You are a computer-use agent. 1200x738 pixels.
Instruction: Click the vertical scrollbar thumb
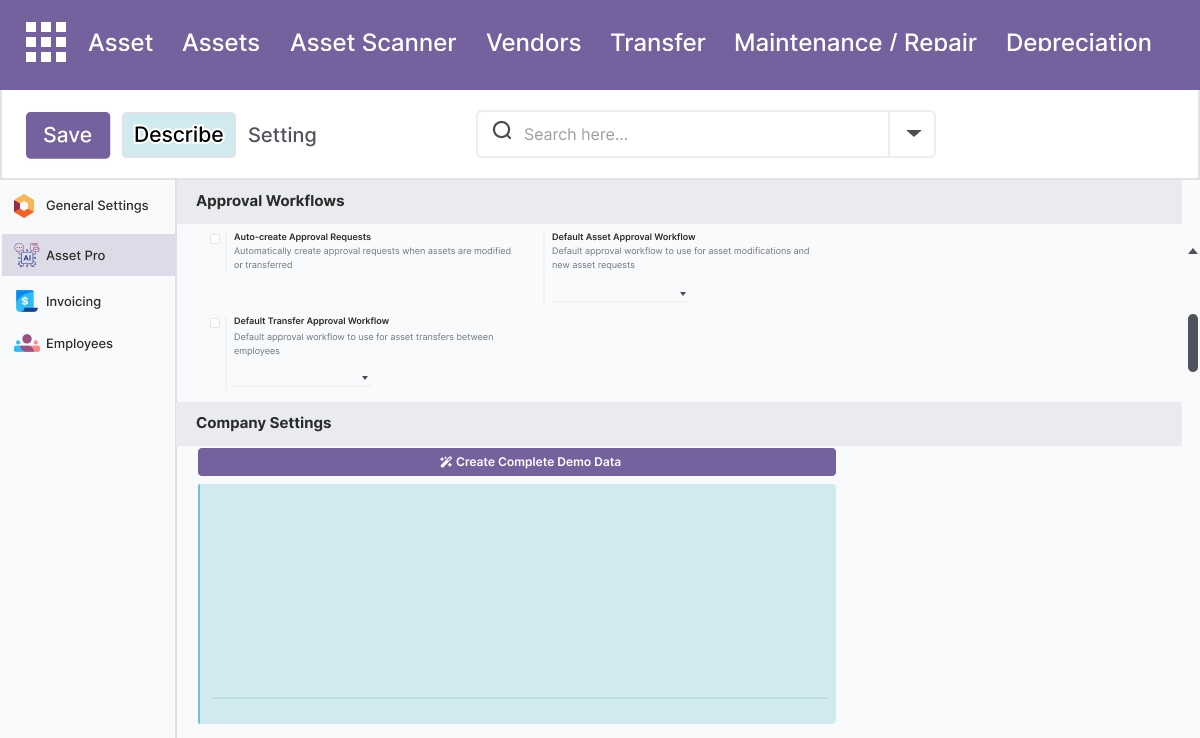tap(1192, 343)
